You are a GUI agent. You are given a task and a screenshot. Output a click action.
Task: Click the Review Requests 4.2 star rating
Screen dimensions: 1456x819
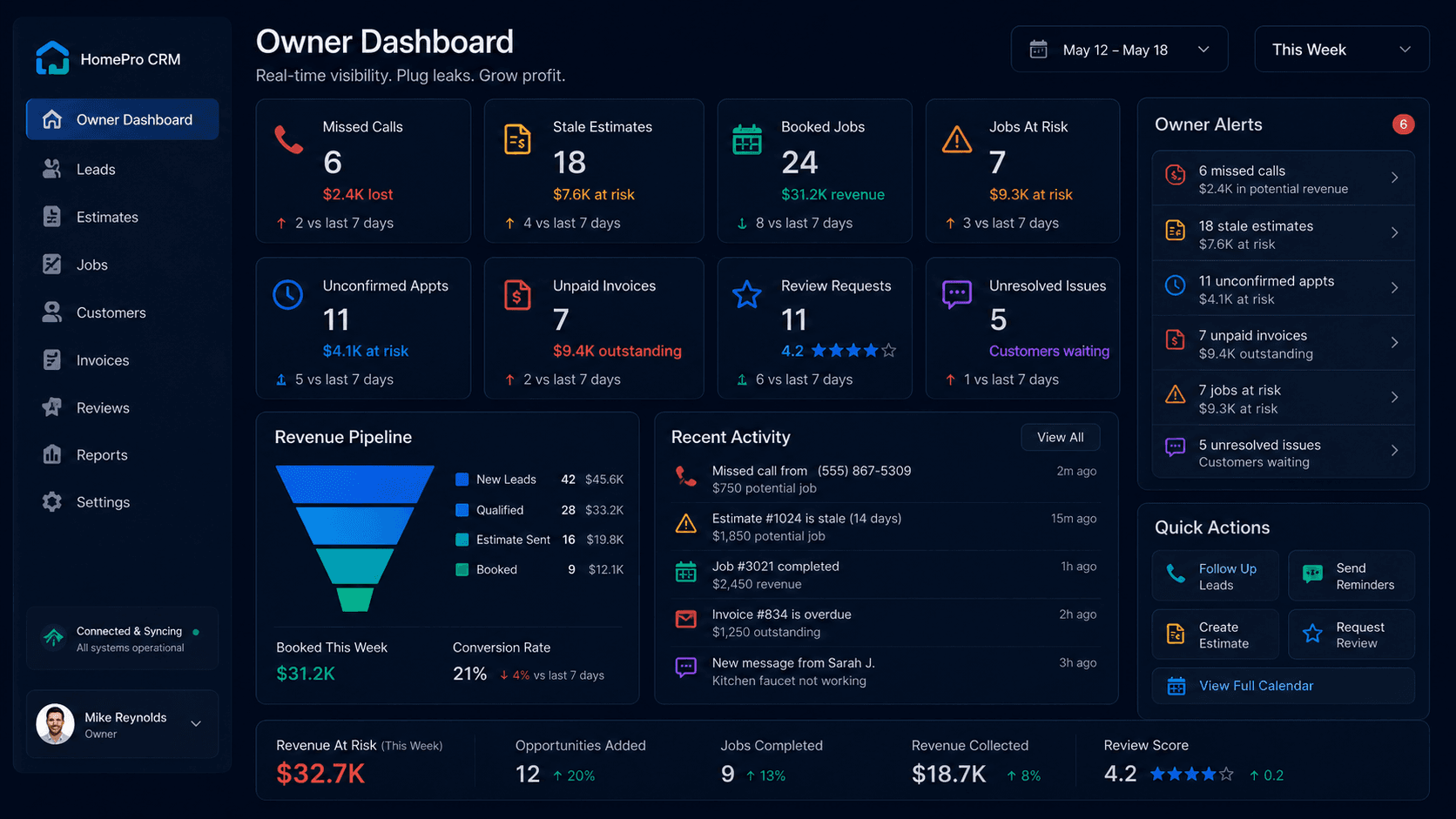(838, 351)
